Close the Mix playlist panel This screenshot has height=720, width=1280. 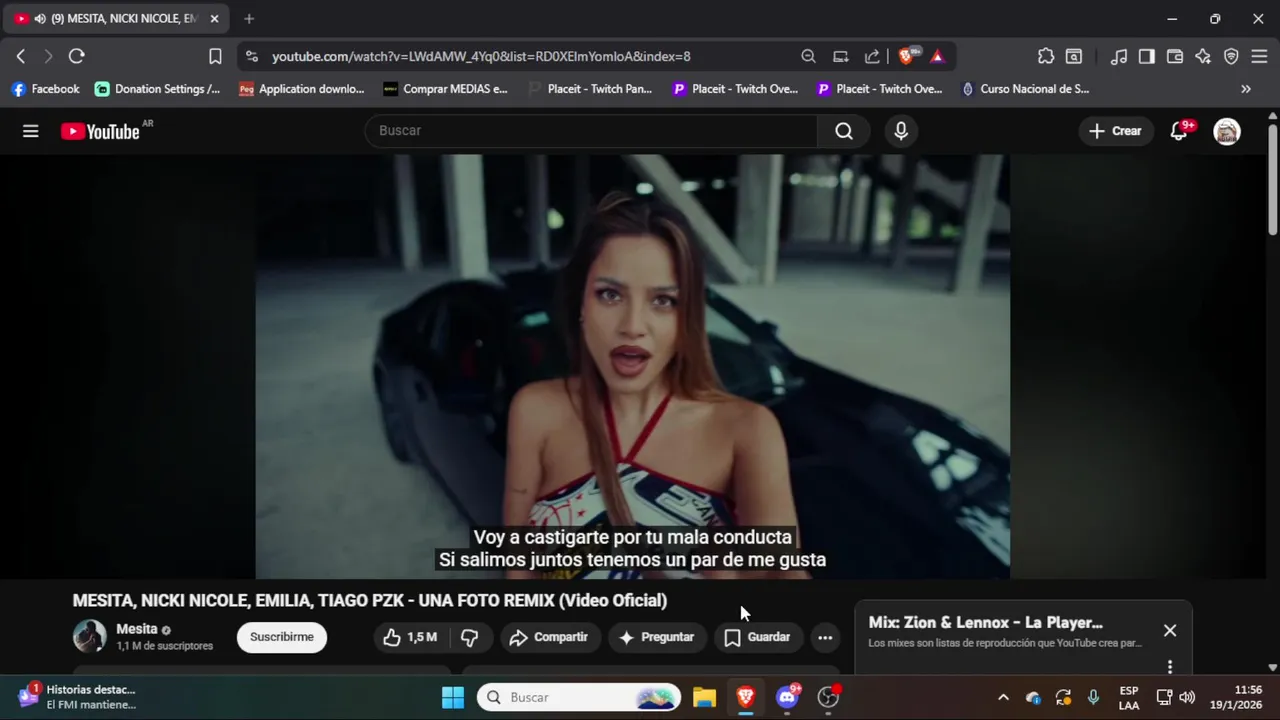[x=1170, y=631]
